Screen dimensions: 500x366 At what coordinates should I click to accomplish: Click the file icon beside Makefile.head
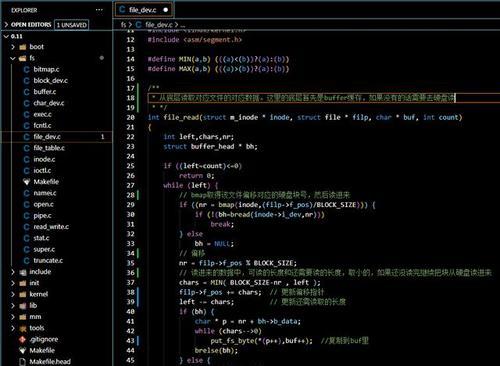coord(22,362)
